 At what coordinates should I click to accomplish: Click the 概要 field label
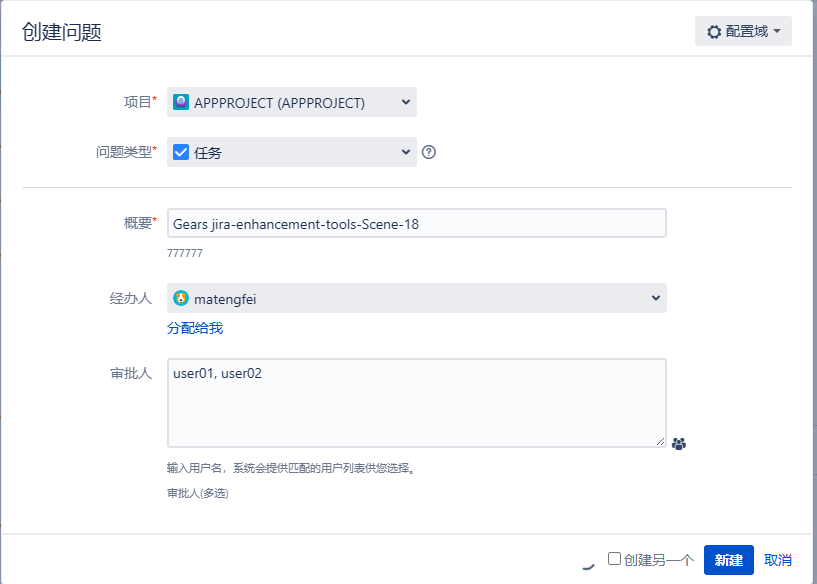click(x=137, y=223)
